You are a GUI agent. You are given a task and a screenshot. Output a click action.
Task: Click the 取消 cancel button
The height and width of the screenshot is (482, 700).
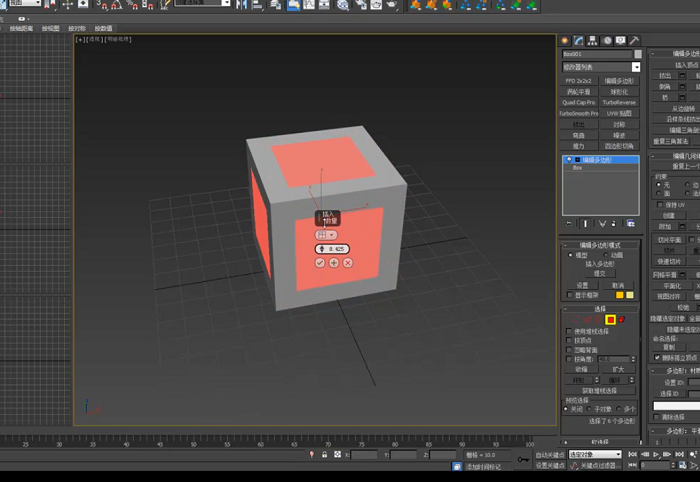(x=618, y=285)
